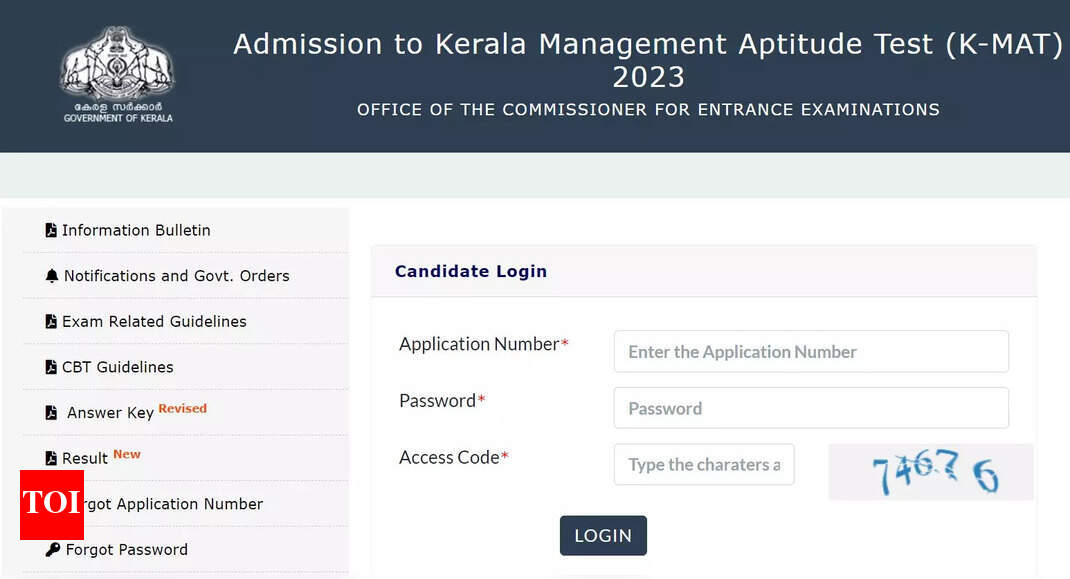Image resolution: width=1070 pixels, height=579 pixels.
Task: Click the Application Number input field
Action: [811, 351]
